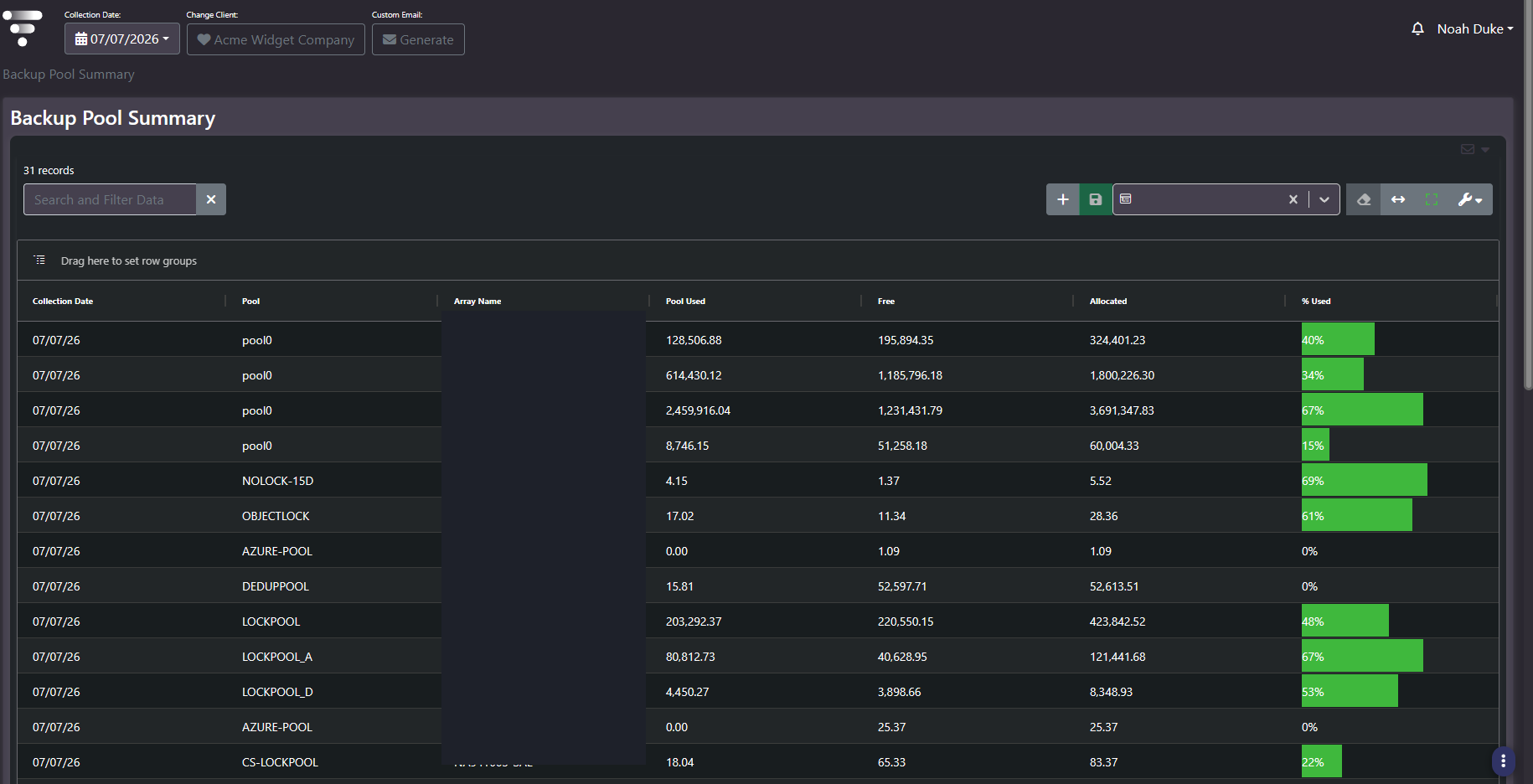Click the Pool Used value 128,506.88

coord(694,340)
